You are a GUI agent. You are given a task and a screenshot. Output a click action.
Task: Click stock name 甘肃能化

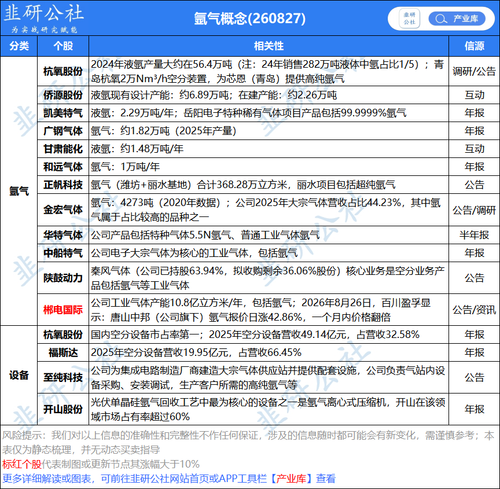click(x=63, y=149)
